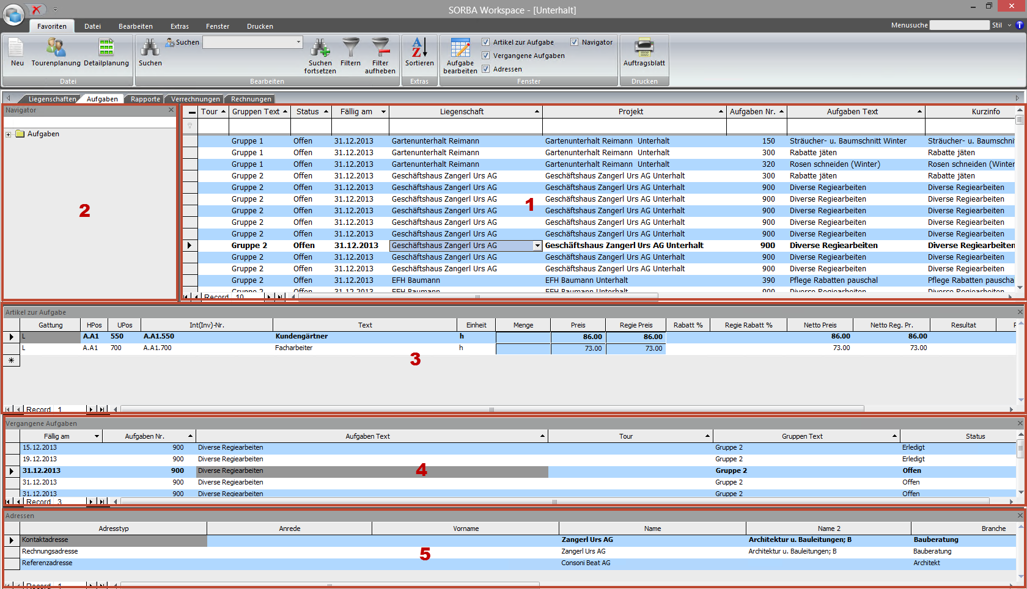The height and width of the screenshot is (589, 1027).
Task: Click the Branche column header
Action: pos(964,528)
